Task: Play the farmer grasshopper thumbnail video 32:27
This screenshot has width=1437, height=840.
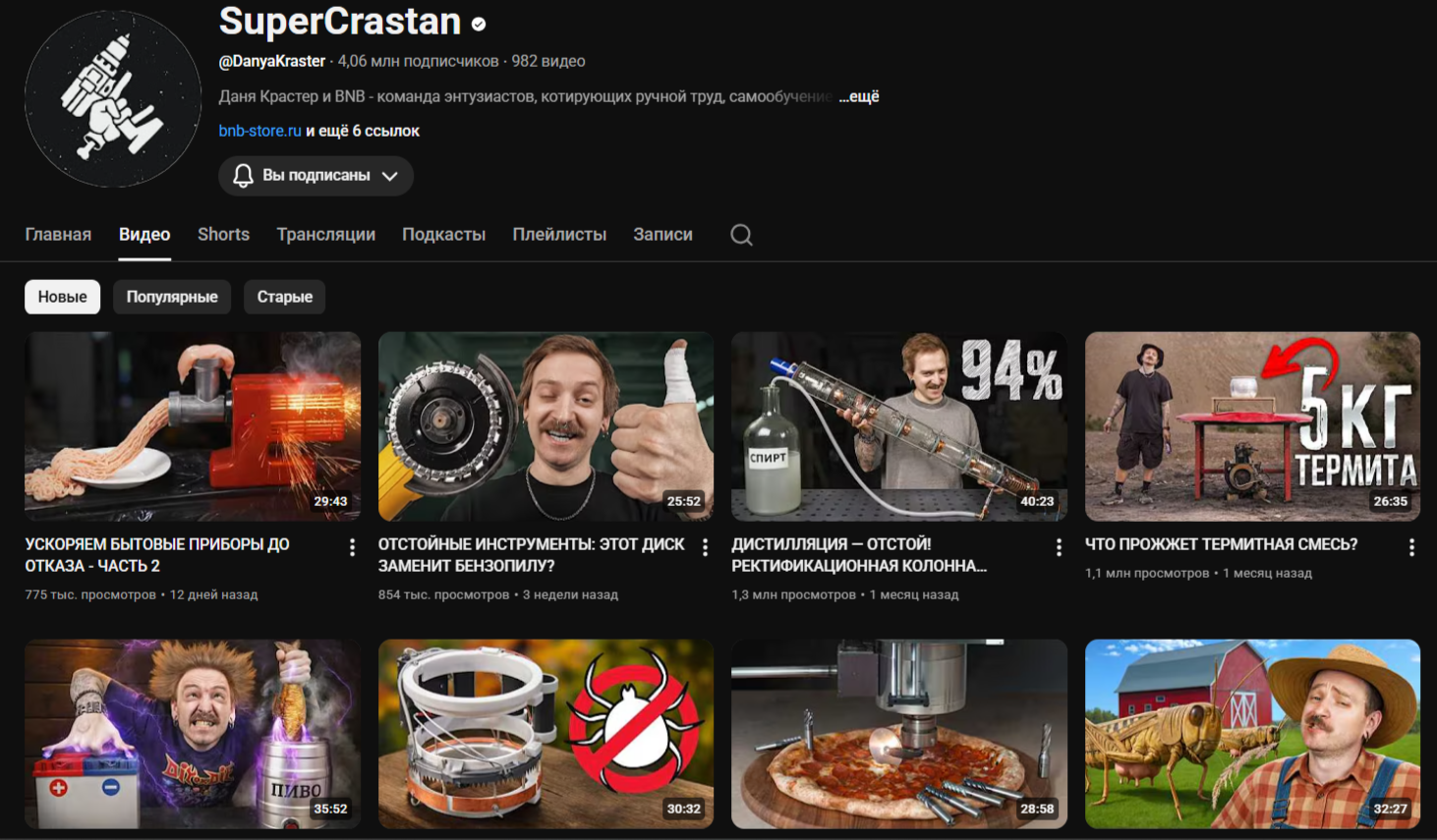Action: 1252,734
